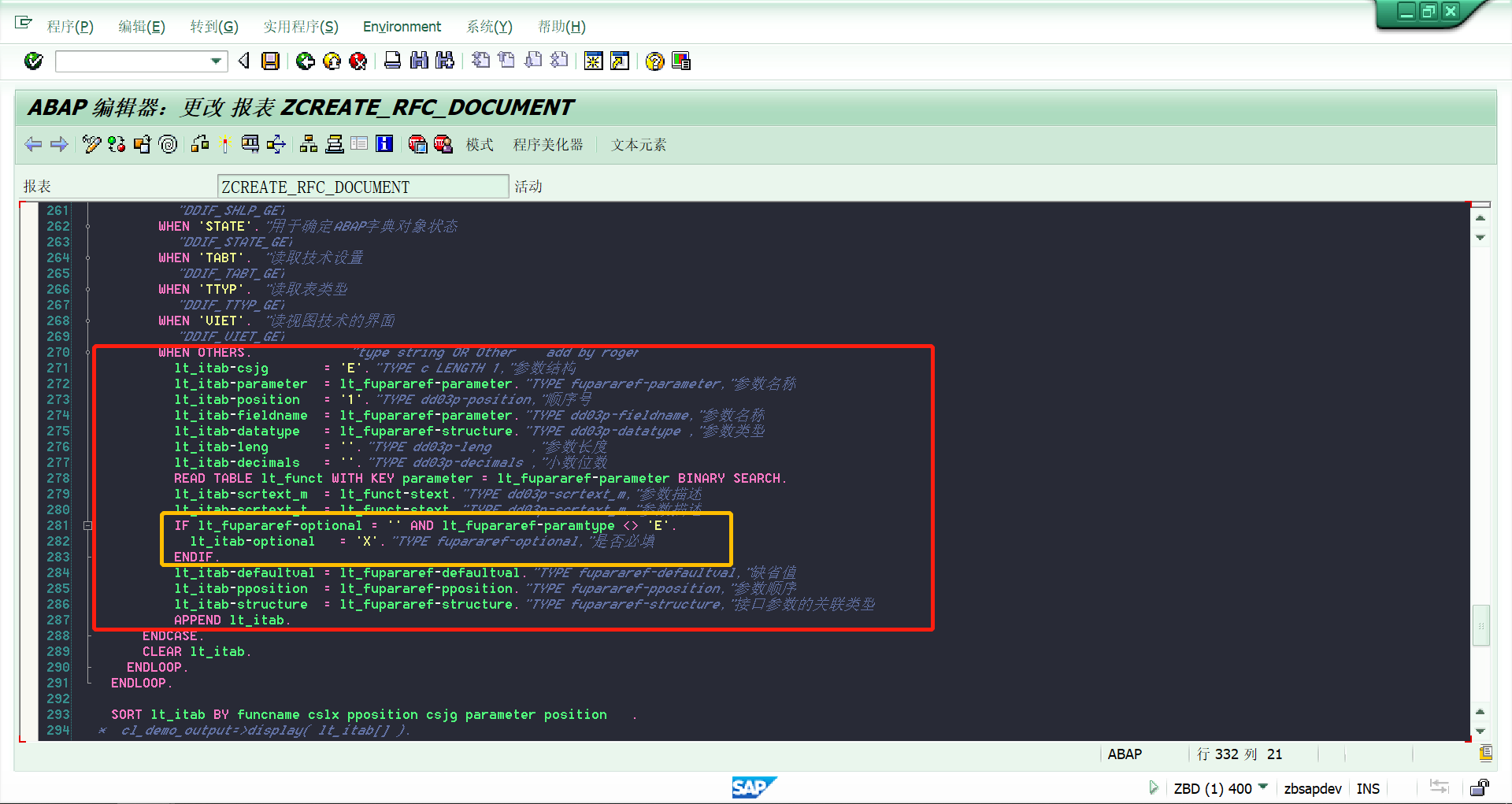The width and height of the screenshot is (1512, 804).
Task: Click the green Back arrow icon
Action: point(306,61)
